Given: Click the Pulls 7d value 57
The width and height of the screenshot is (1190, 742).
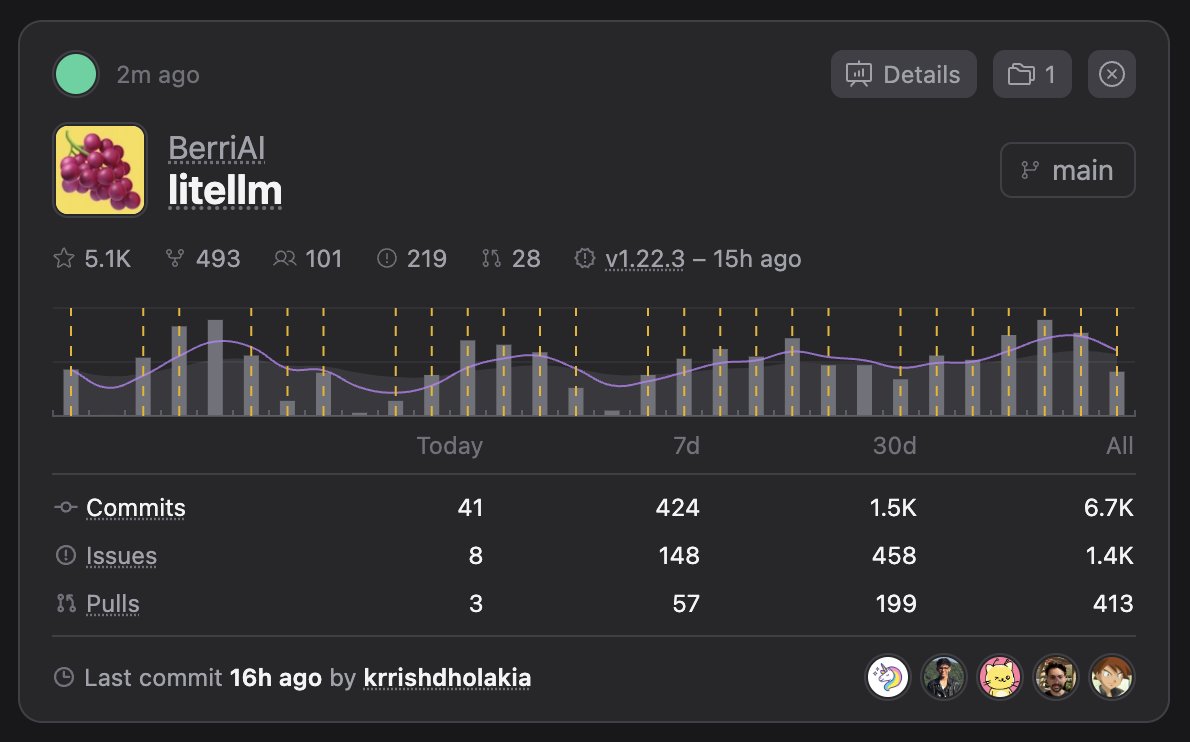Looking at the screenshot, I should [686, 604].
